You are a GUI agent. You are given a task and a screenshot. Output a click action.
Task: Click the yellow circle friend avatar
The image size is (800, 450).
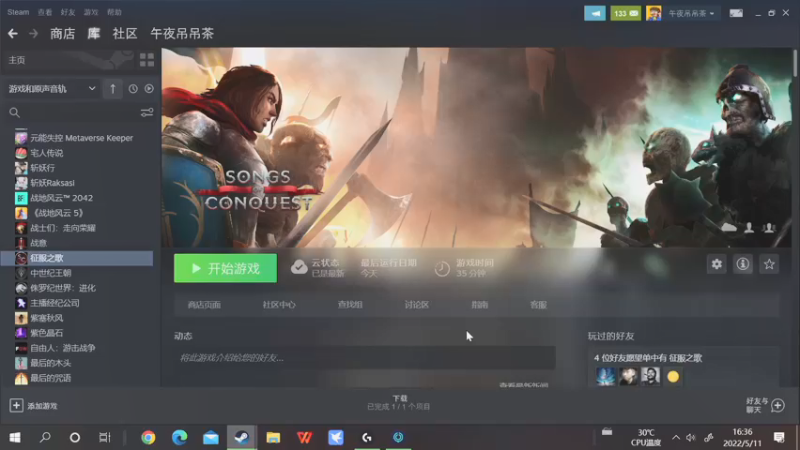point(673,377)
